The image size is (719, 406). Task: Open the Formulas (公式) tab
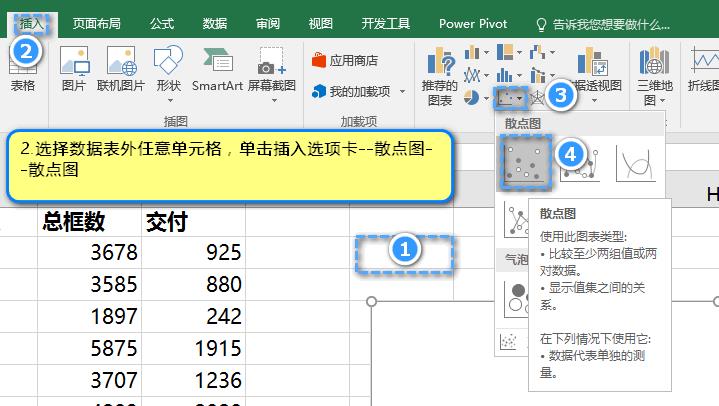tap(162, 23)
